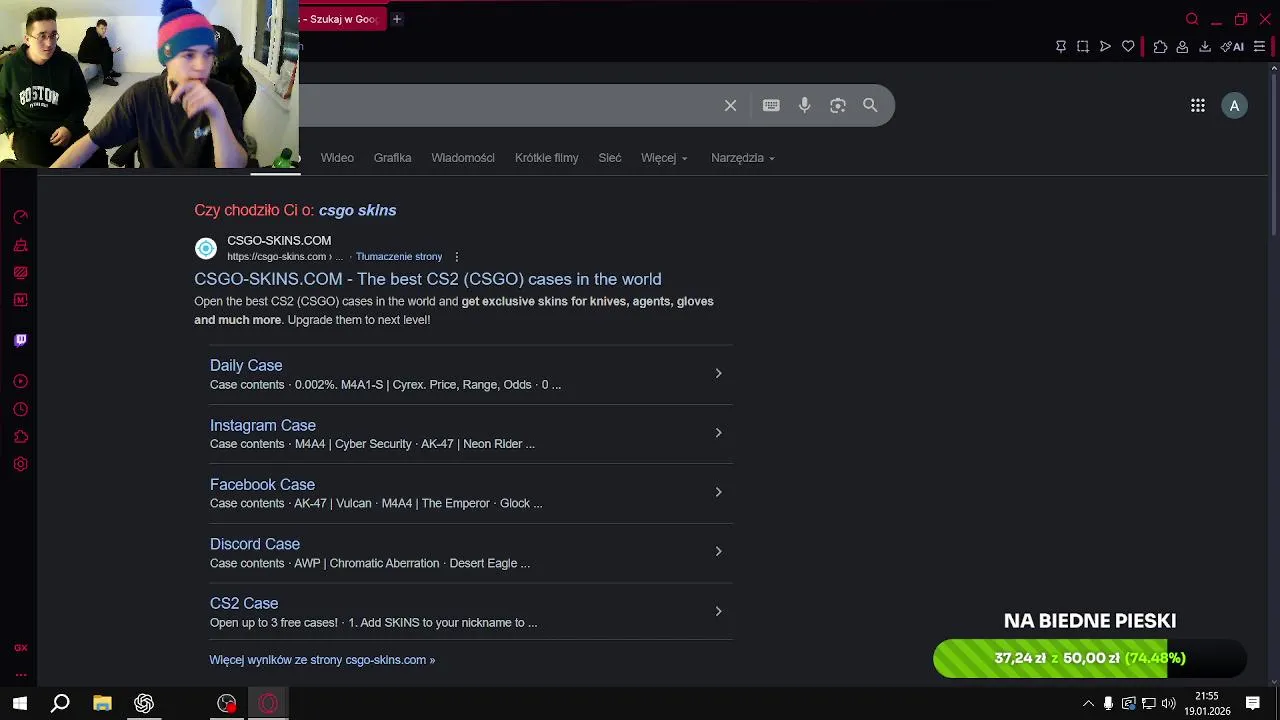The height and width of the screenshot is (720, 1280).
Task: Open the AI assistant button
Action: [1232, 47]
